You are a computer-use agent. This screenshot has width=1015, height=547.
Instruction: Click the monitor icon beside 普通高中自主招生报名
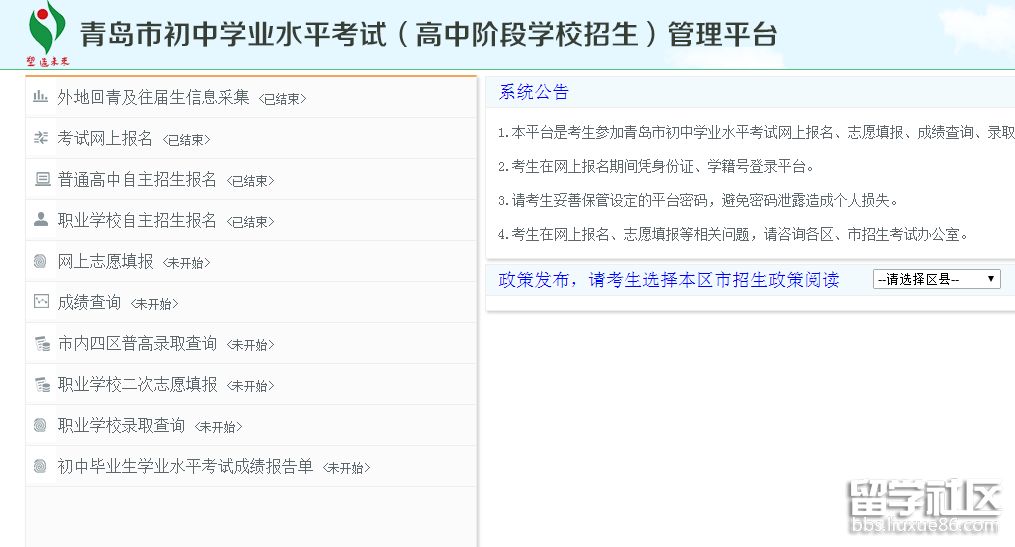coord(41,179)
